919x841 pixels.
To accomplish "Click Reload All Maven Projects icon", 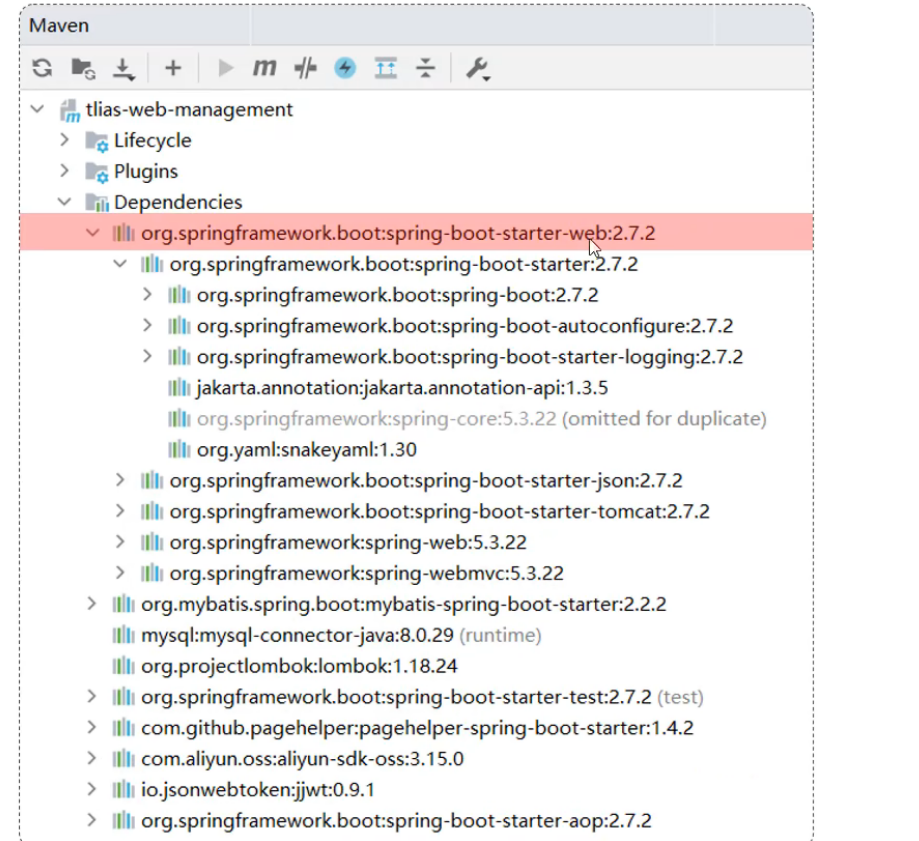I will pos(42,68).
